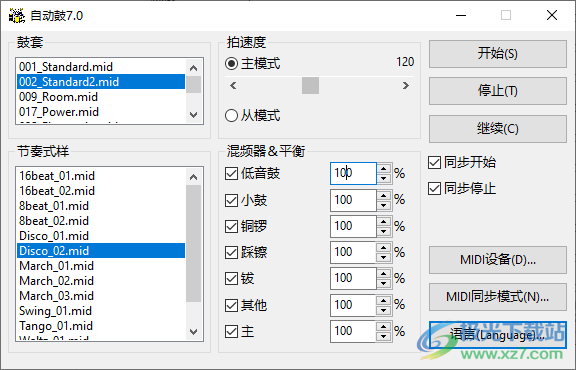Increase 小鼓 volume with up spinner

click(384, 195)
